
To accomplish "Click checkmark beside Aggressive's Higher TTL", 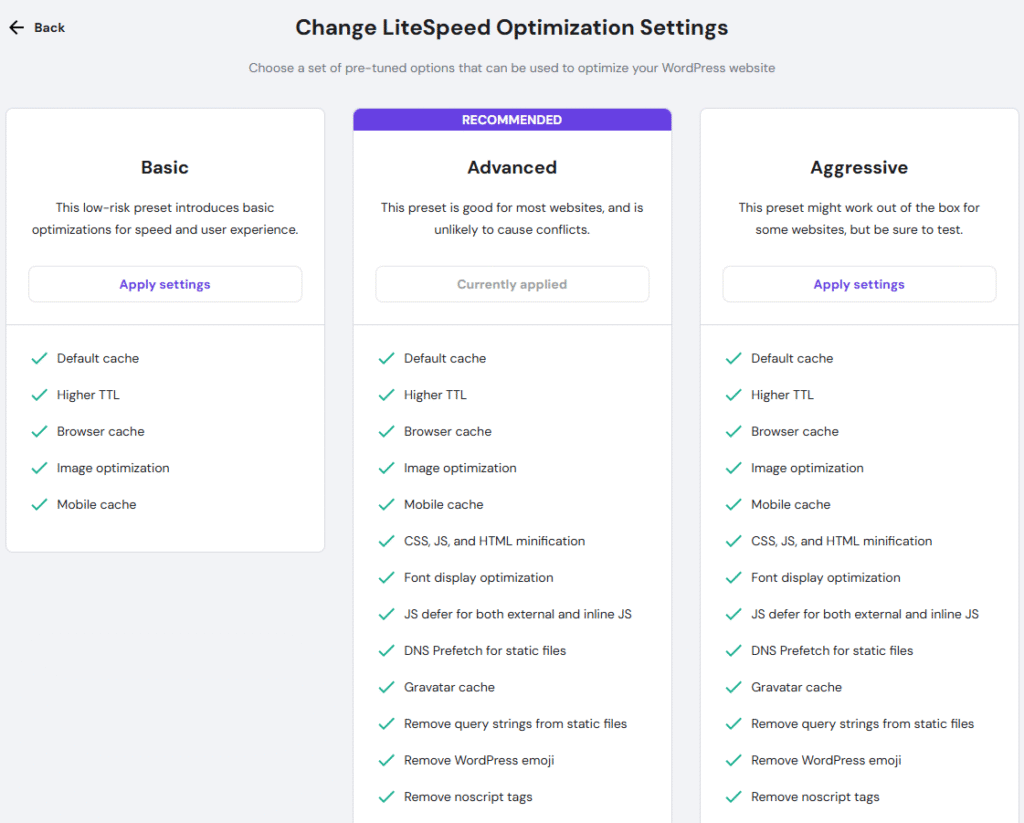I will [733, 395].
